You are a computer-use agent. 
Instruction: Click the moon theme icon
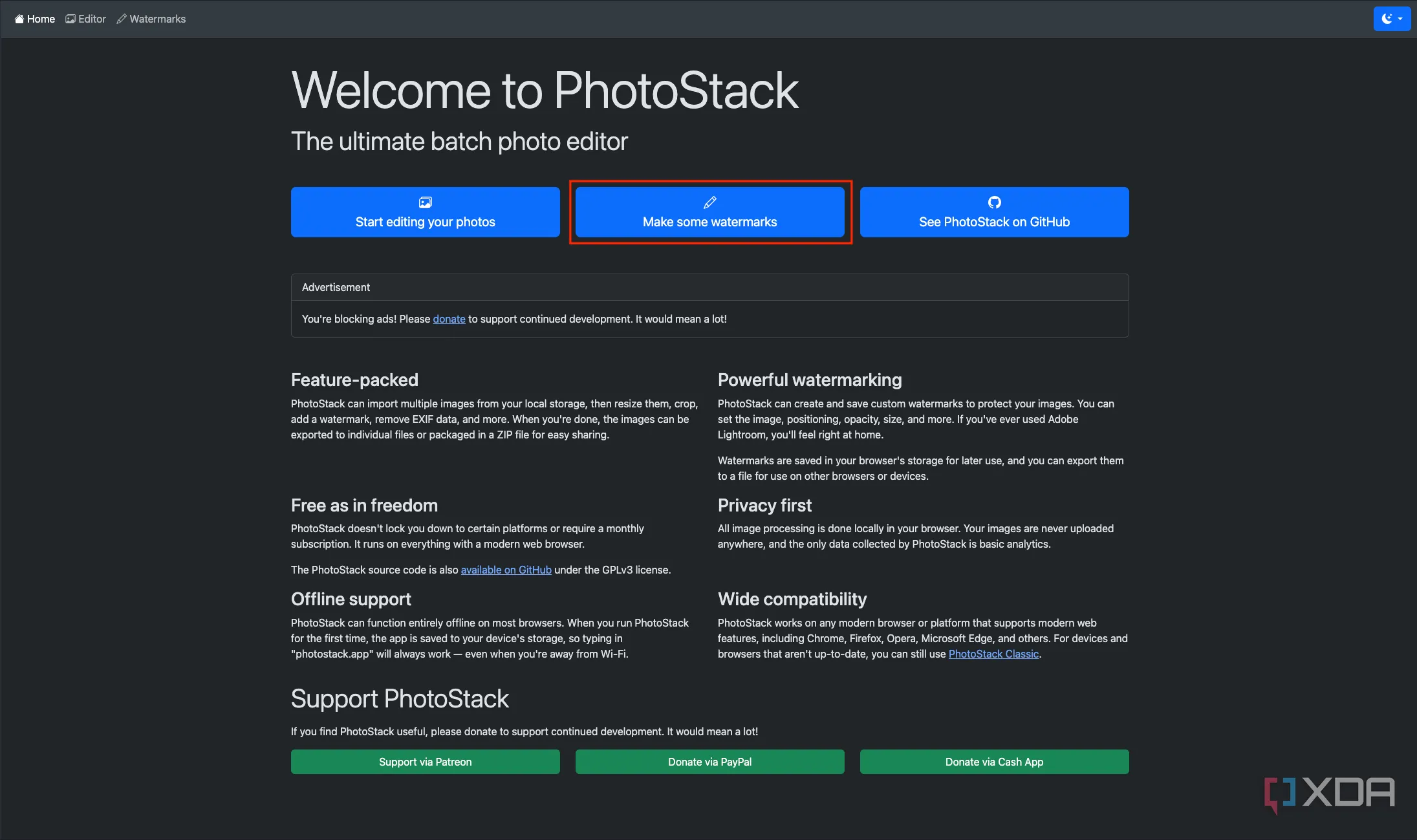(x=1387, y=19)
